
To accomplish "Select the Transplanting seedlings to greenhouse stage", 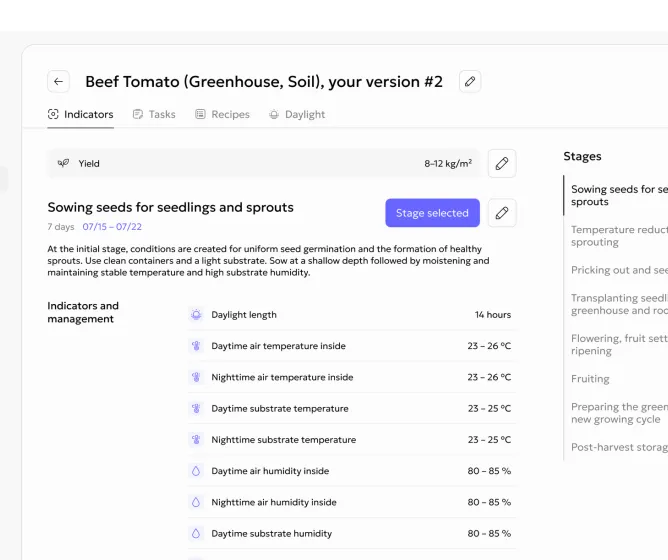I will [x=618, y=304].
